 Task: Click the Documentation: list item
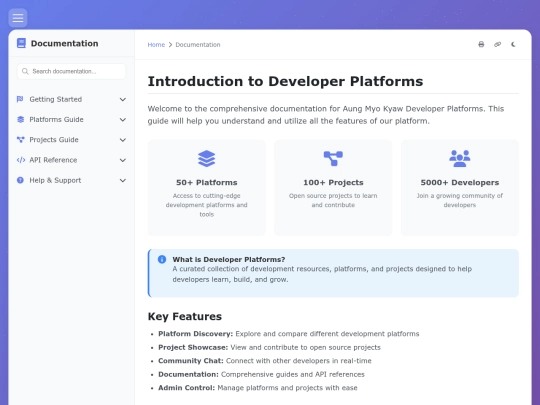261,374
